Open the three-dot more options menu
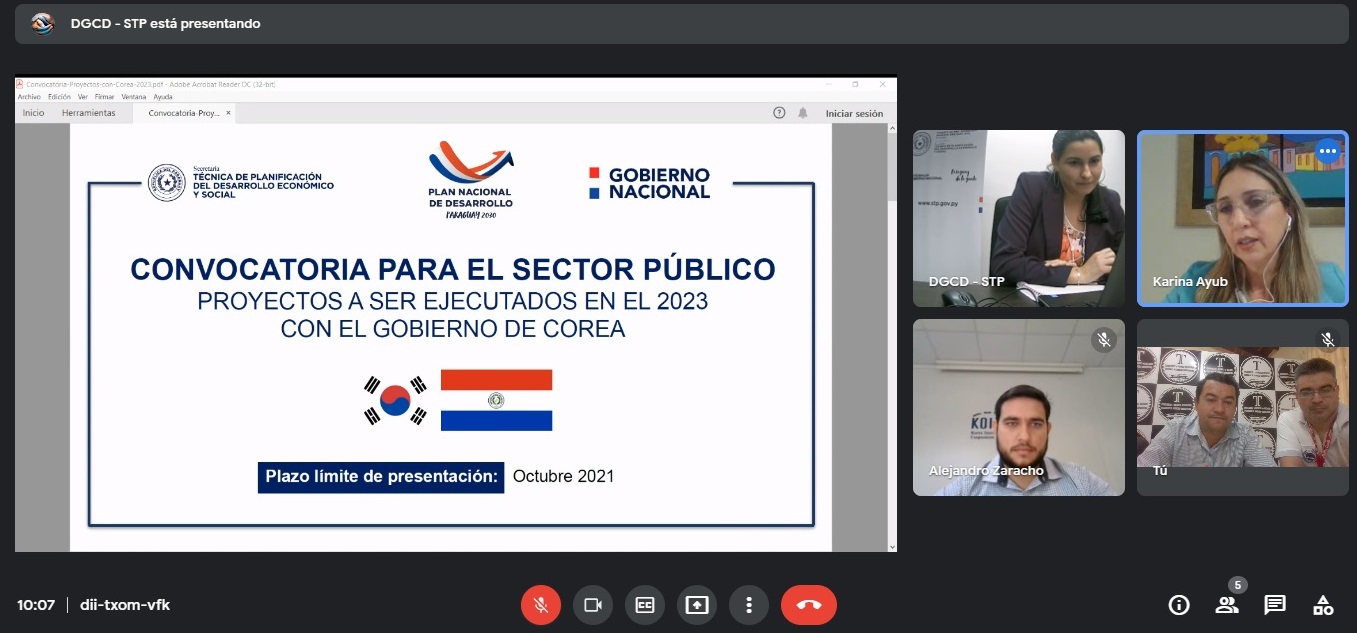The image size is (1357, 633). coord(749,605)
